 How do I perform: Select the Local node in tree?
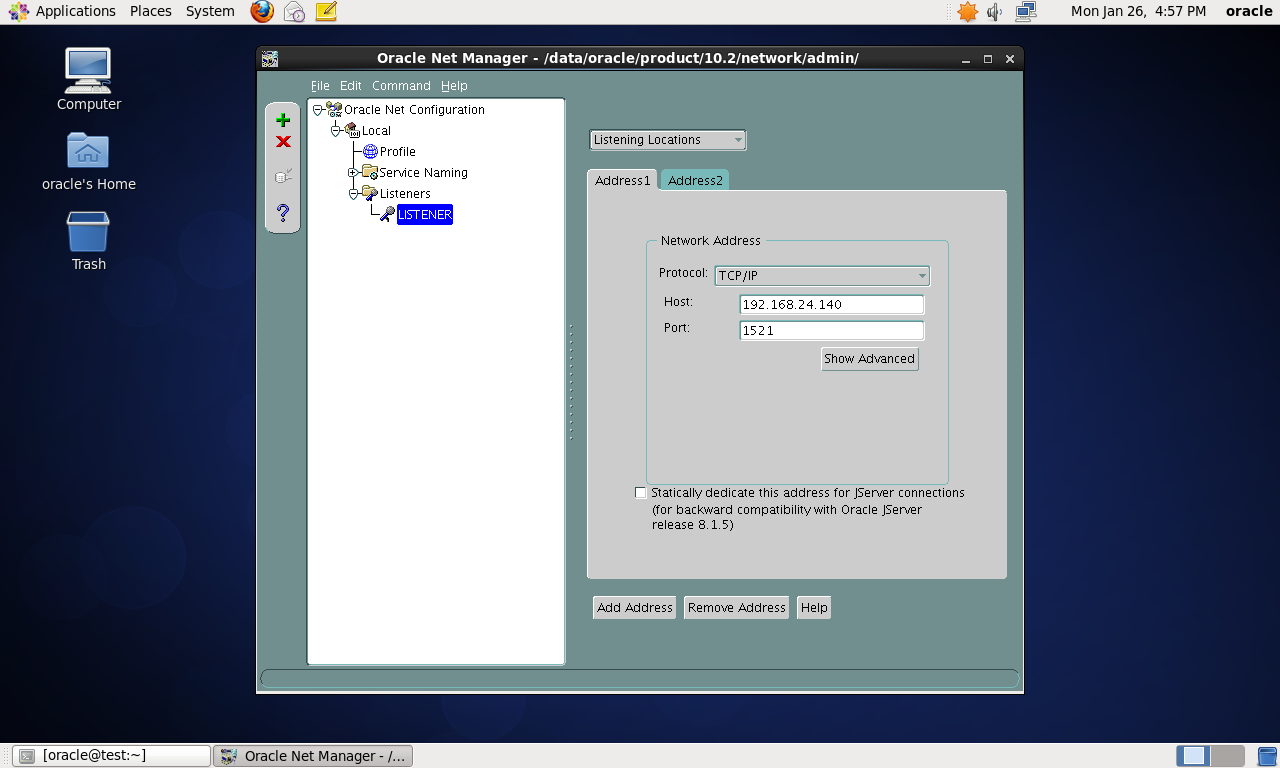pos(376,131)
